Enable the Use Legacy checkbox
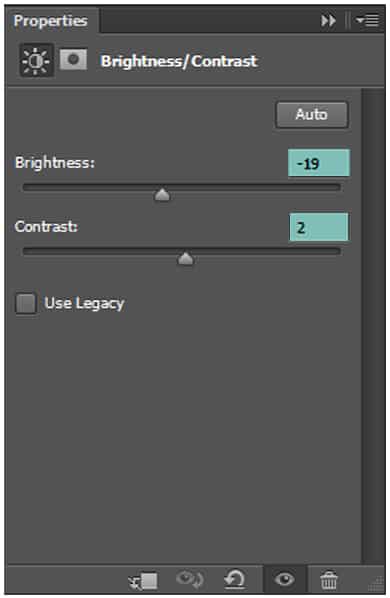390x598 pixels. (26, 304)
